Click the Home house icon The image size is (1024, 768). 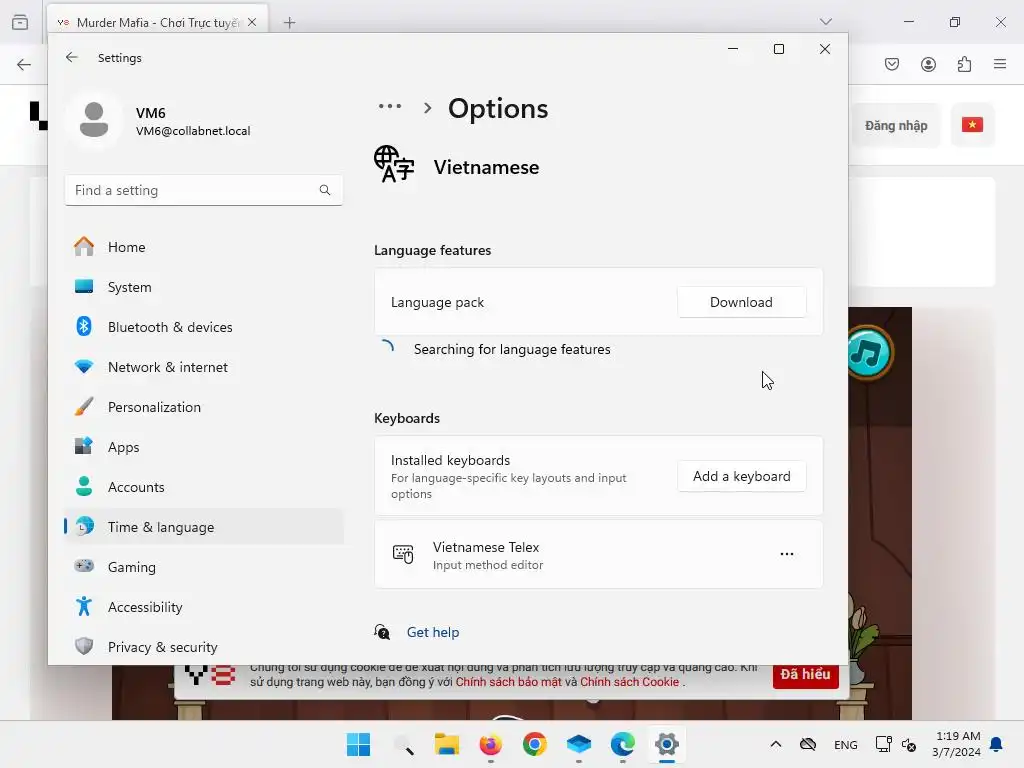(84, 246)
